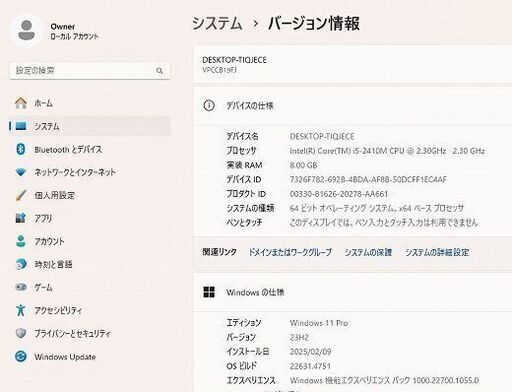Click the Owner ローカル アカウント profile name
The width and height of the screenshot is (512, 392).
74,31
